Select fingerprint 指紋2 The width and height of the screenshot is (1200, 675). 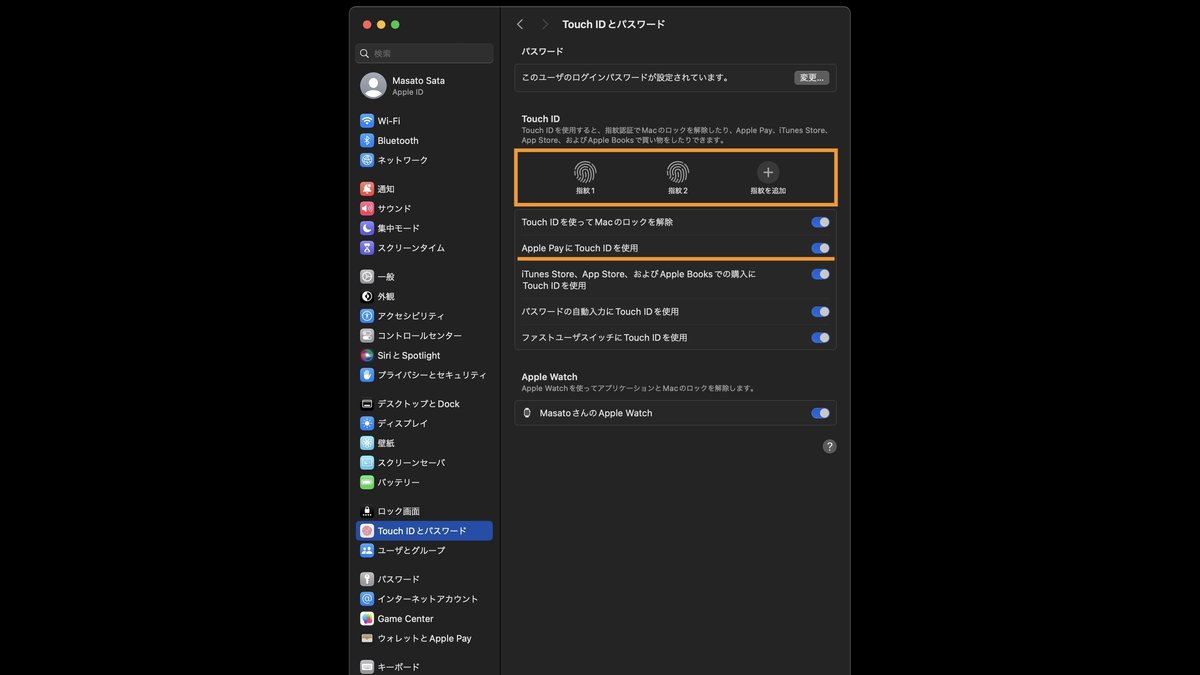678,177
